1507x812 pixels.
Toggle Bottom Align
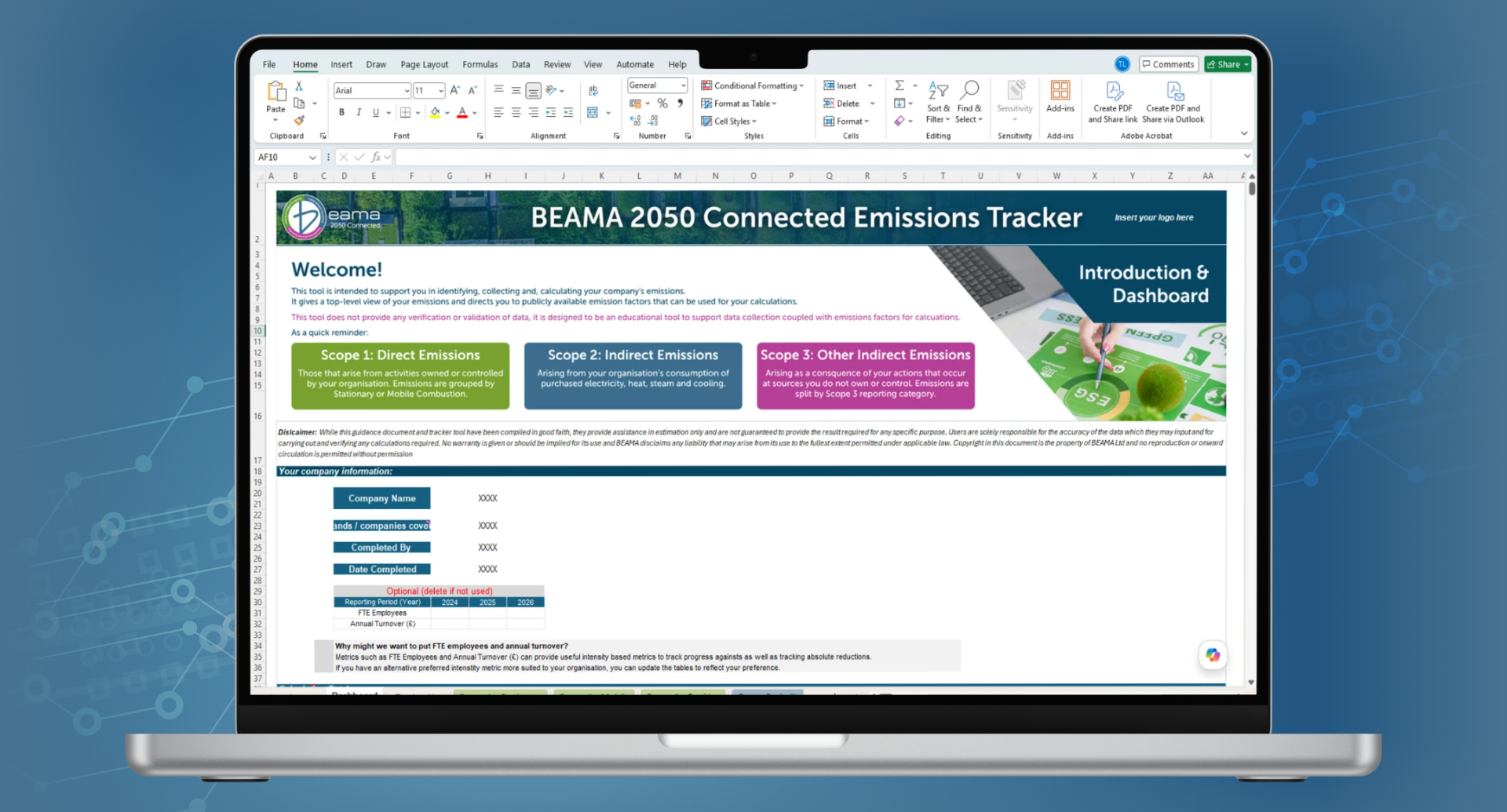point(533,90)
